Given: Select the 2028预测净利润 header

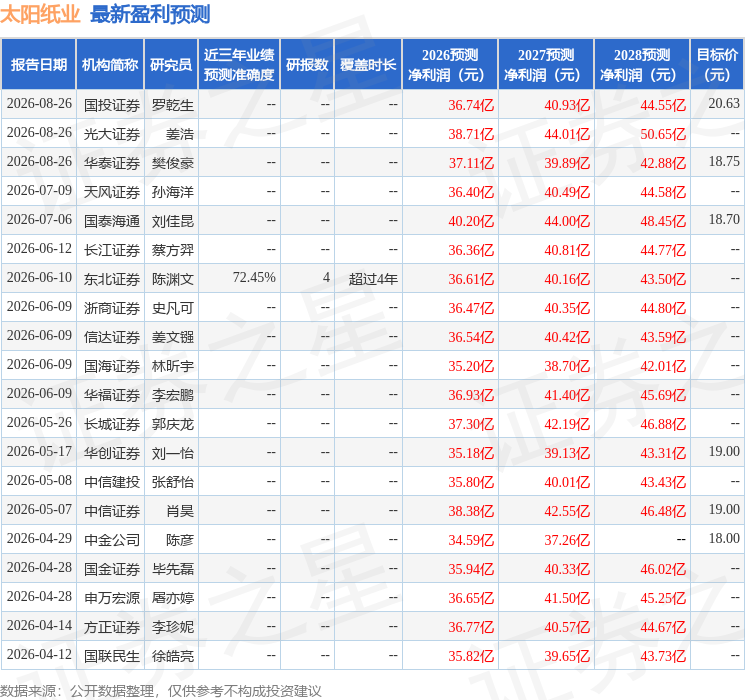Looking at the screenshot, I should [x=642, y=65].
